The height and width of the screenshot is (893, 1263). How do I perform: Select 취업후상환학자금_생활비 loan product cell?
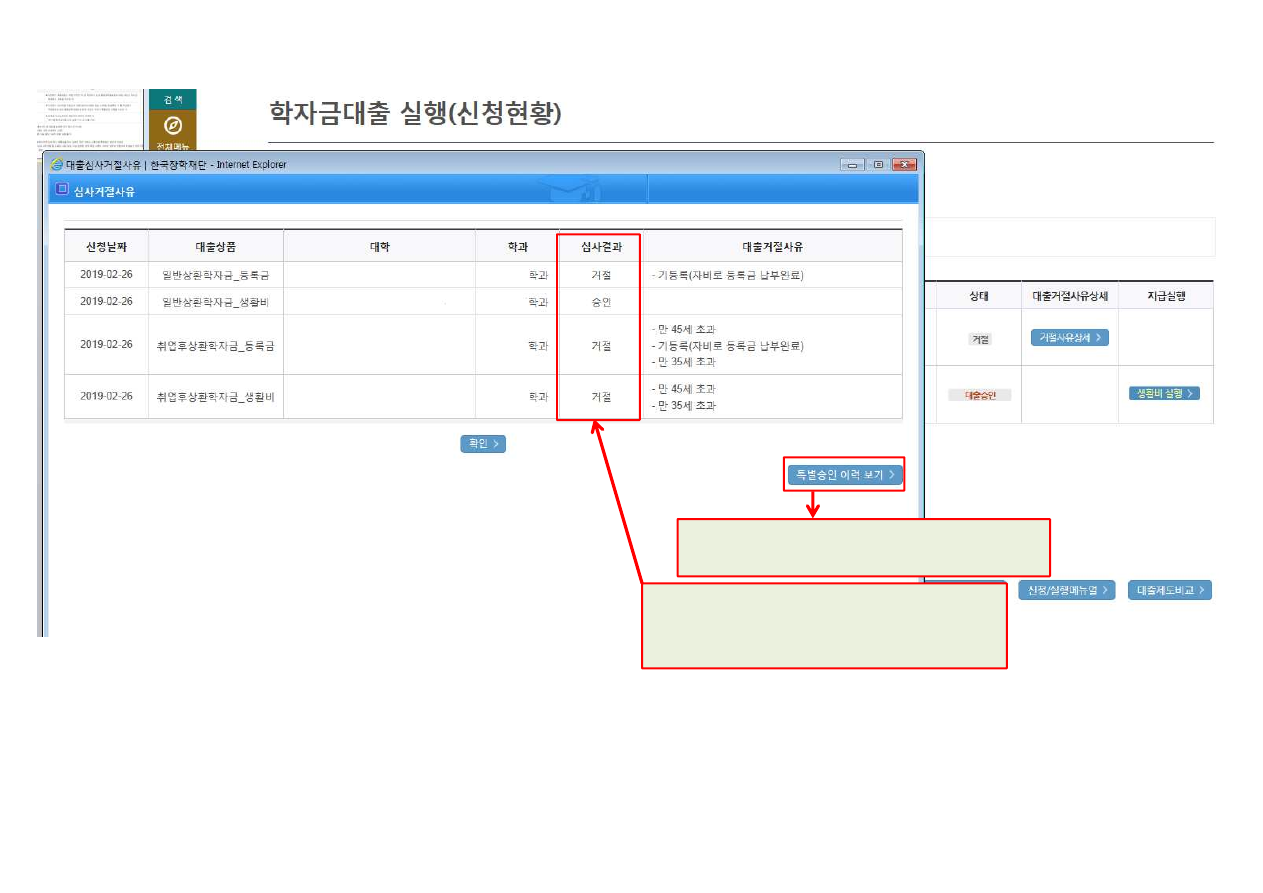click(216, 396)
